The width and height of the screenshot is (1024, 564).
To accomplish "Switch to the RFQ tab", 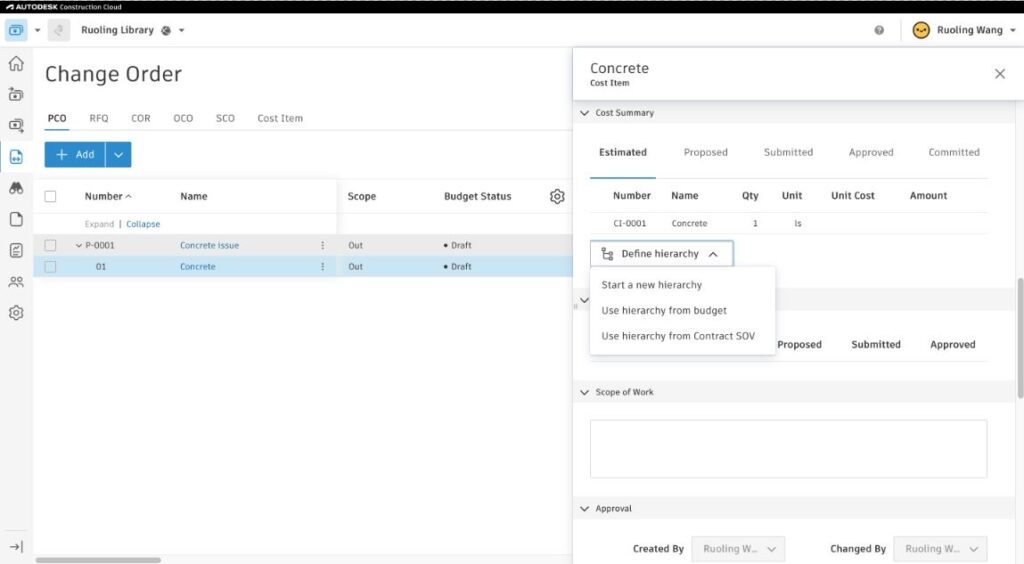I will (x=99, y=118).
